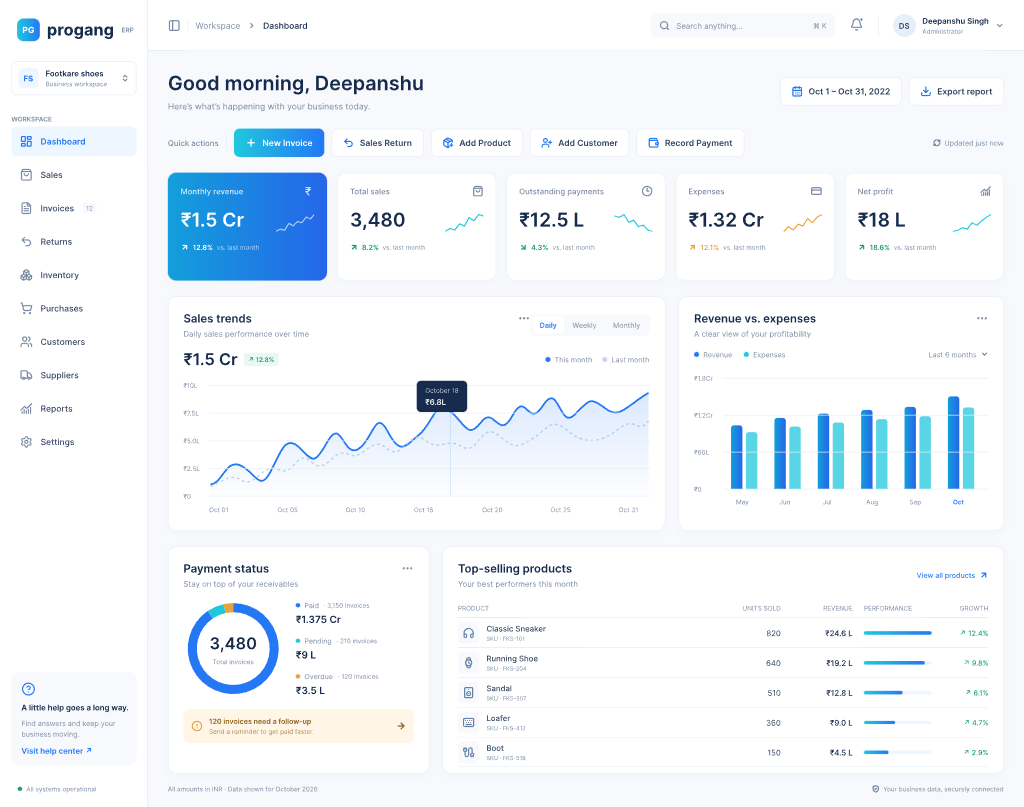The height and width of the screenshot is (807, 1024).
Task: Click the Sandal performance bar
Action: point(897,693)
